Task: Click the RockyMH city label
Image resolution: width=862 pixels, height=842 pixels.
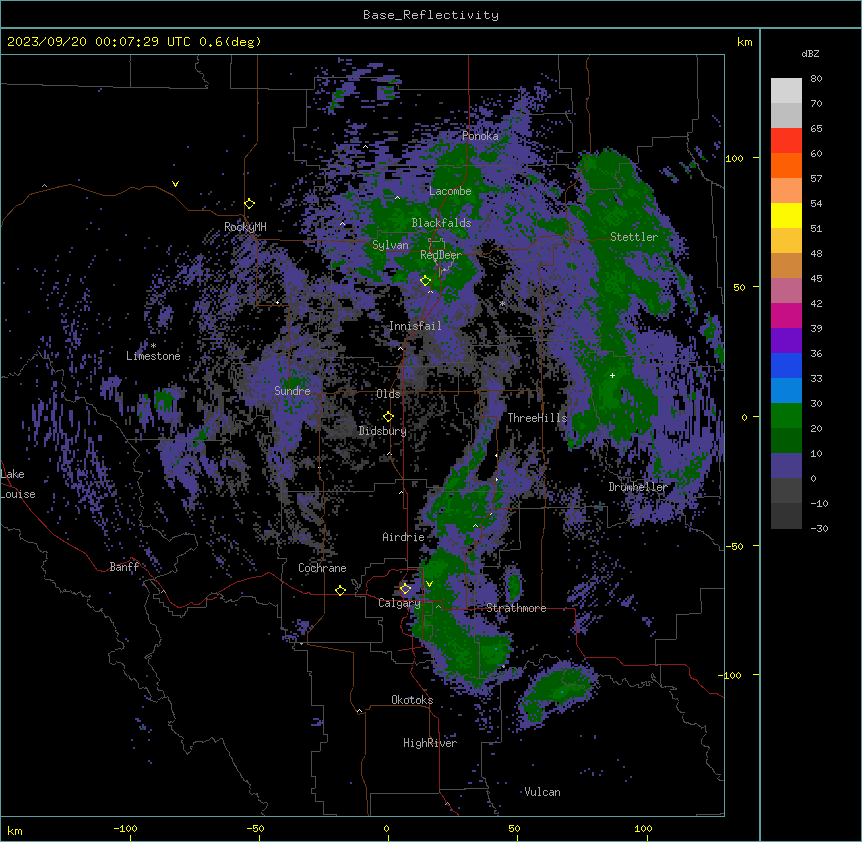Action: tap(245, 226)
